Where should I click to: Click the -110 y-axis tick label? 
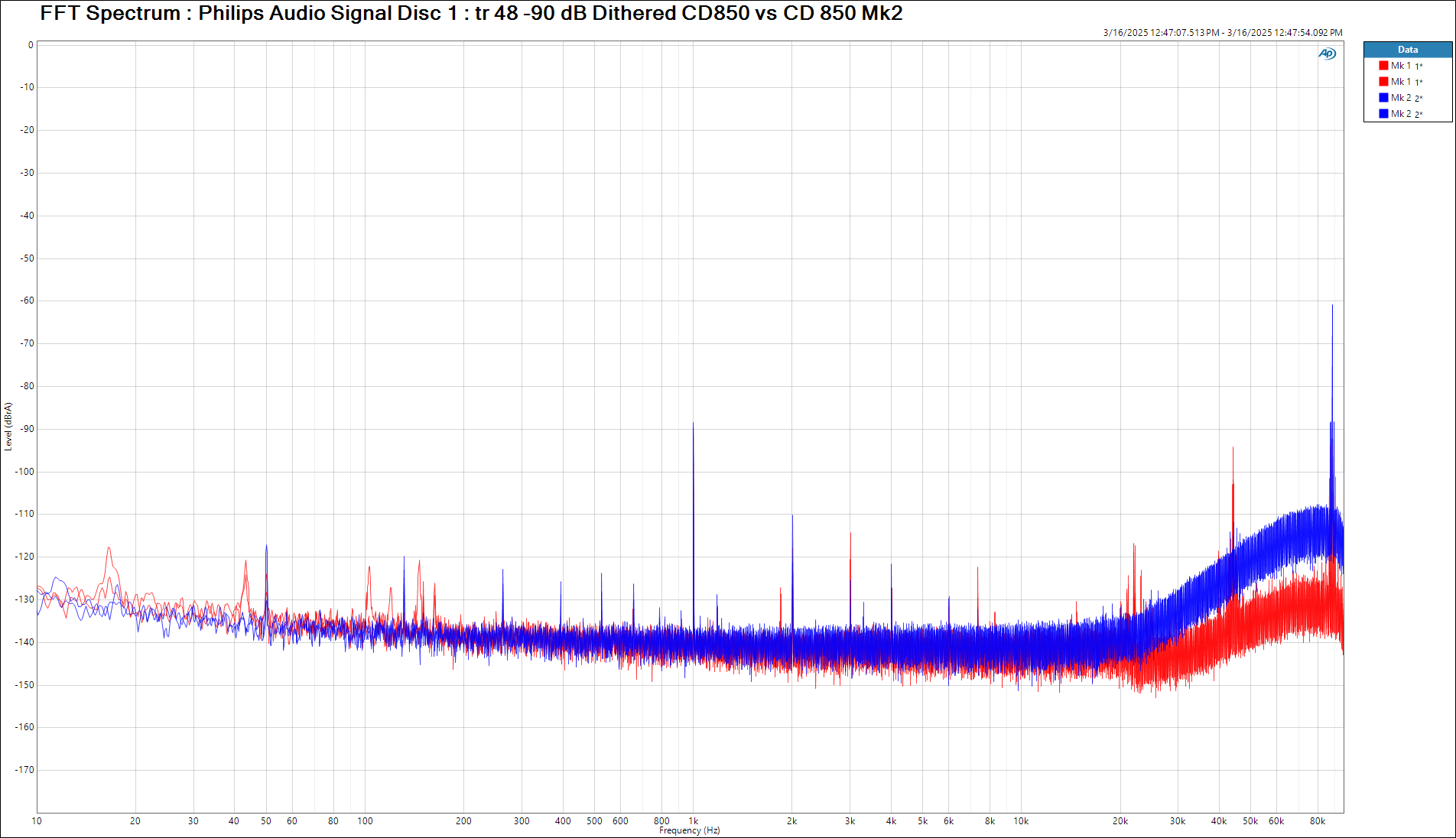25,514
